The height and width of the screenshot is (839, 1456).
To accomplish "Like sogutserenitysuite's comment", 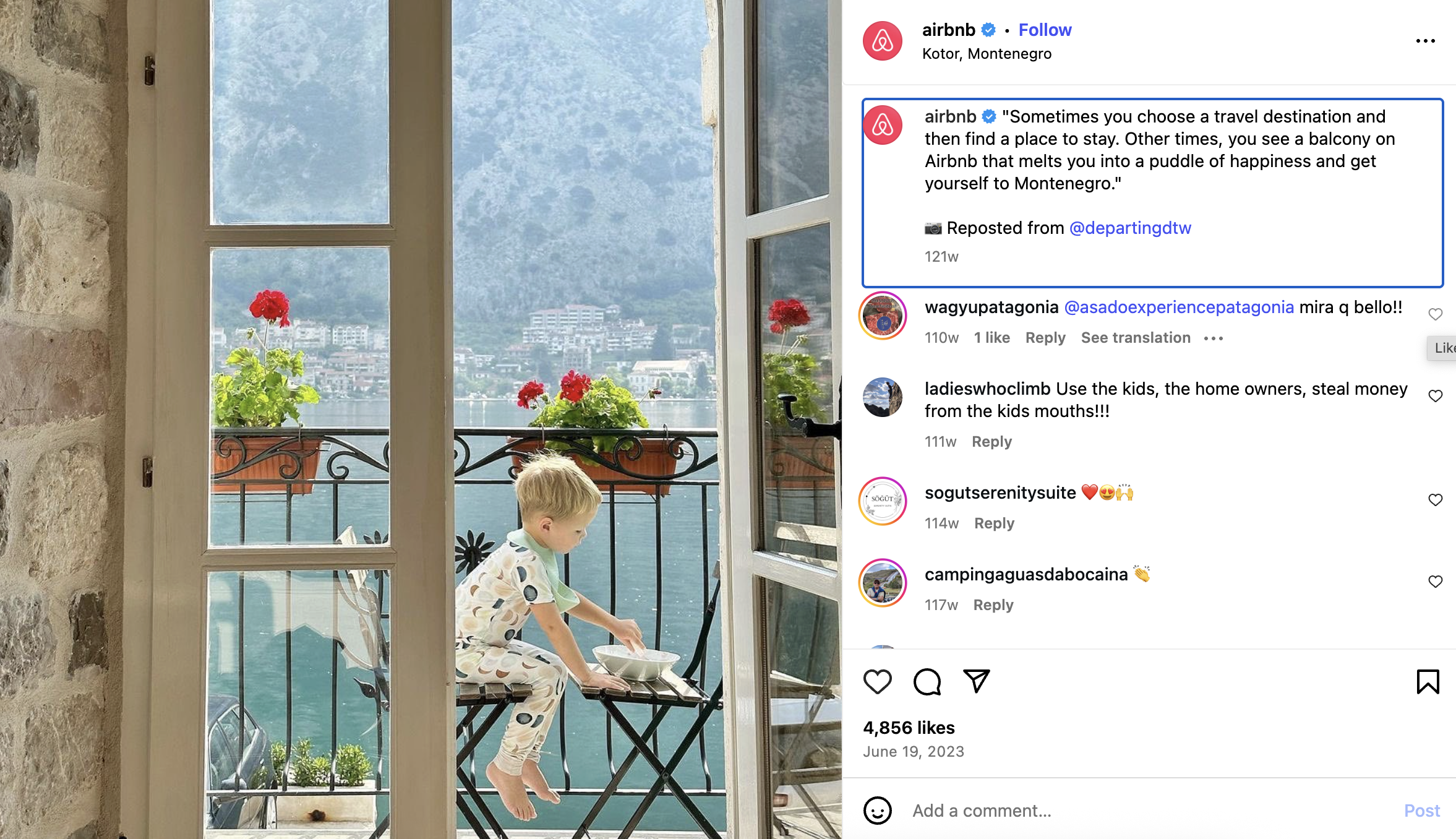I will tap(1435, 500).
